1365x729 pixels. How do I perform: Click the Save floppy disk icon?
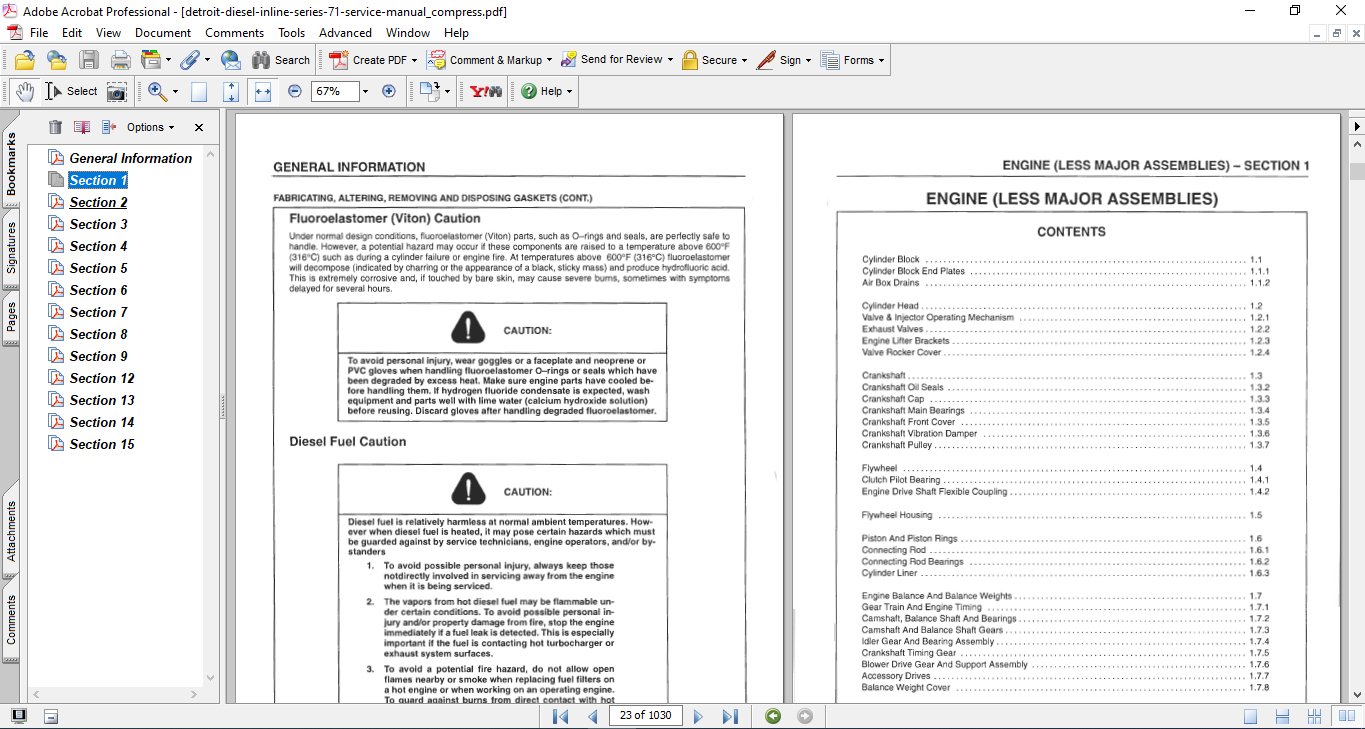pos(89,60)
